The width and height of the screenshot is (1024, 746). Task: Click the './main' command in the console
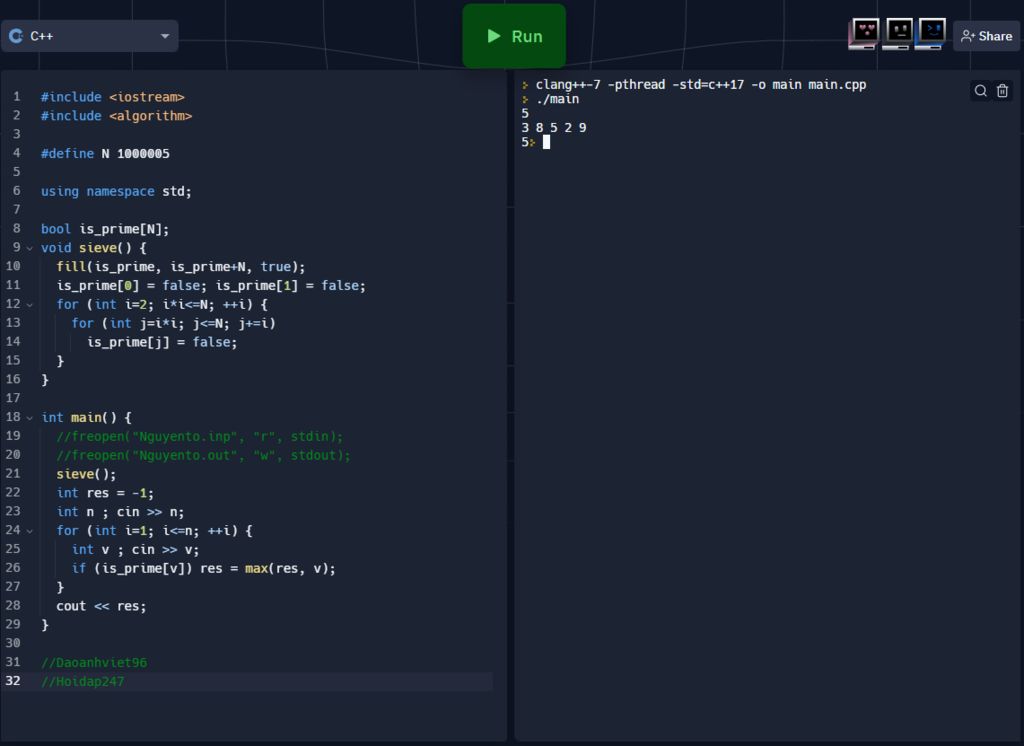point(557,99)
